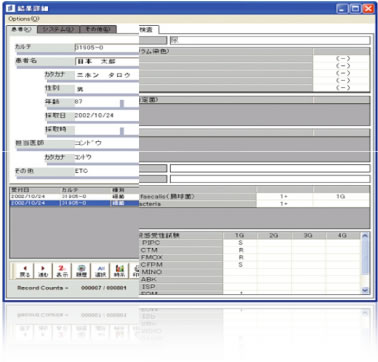The height and width of the screenshot is (362, 378).
Task: Click the その他 value ETC
Action: (81, 171)
